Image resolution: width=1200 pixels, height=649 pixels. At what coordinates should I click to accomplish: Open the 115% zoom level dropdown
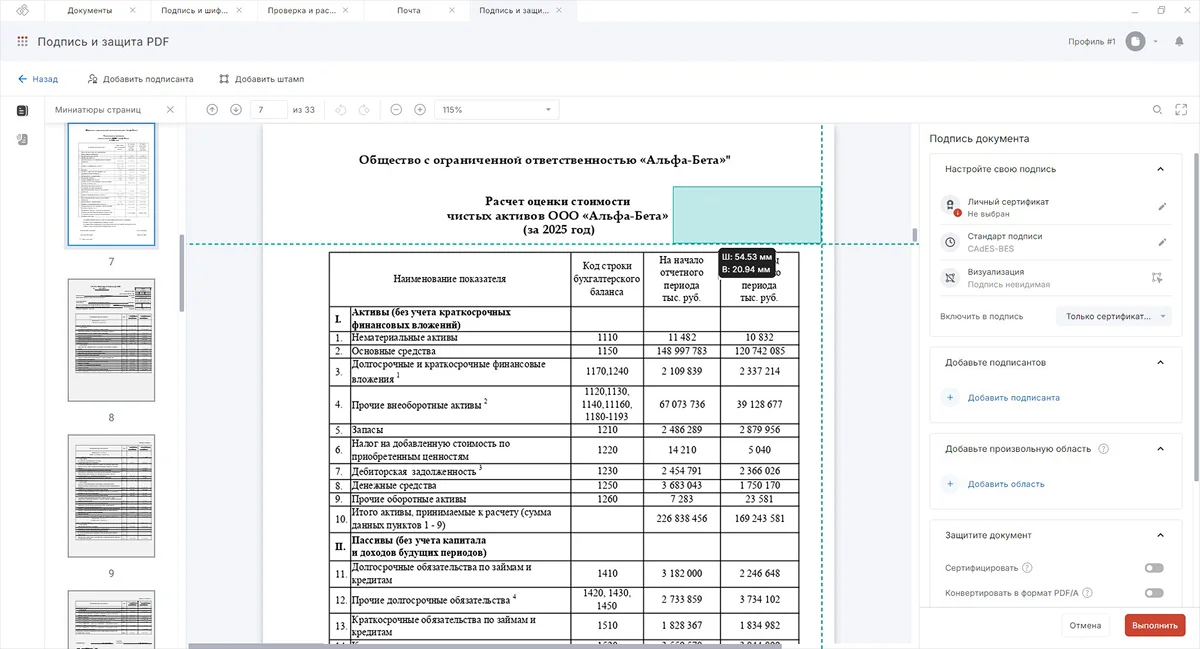click(497, 109)
